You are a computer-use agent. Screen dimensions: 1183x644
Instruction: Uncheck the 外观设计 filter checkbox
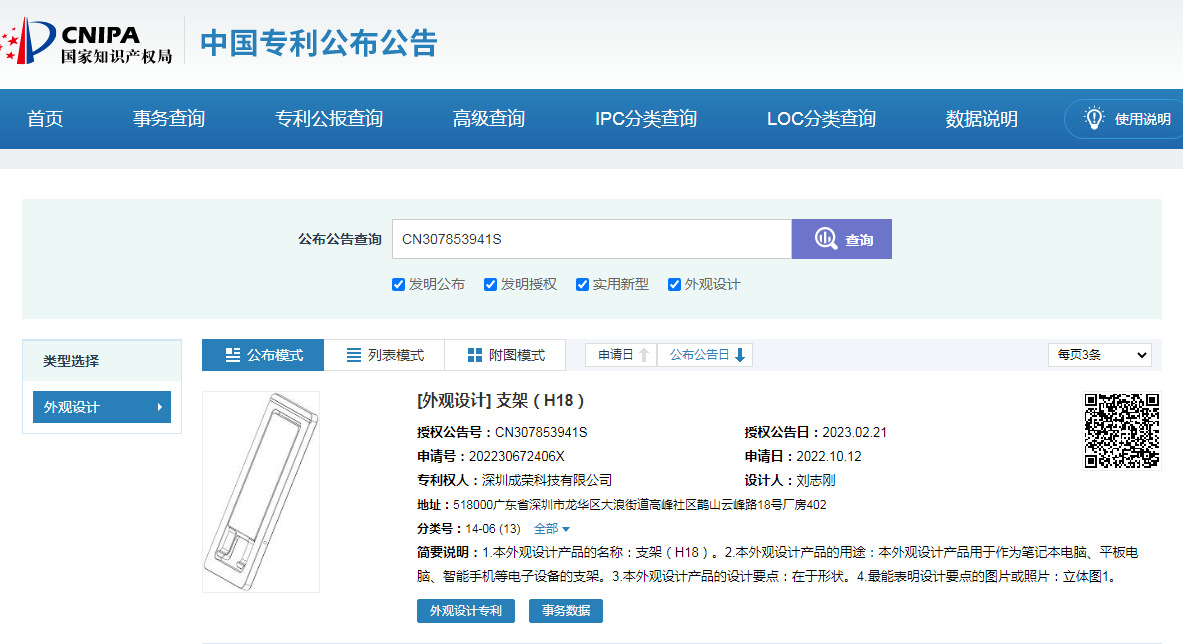pyautogui.click(x=673, y=284)
